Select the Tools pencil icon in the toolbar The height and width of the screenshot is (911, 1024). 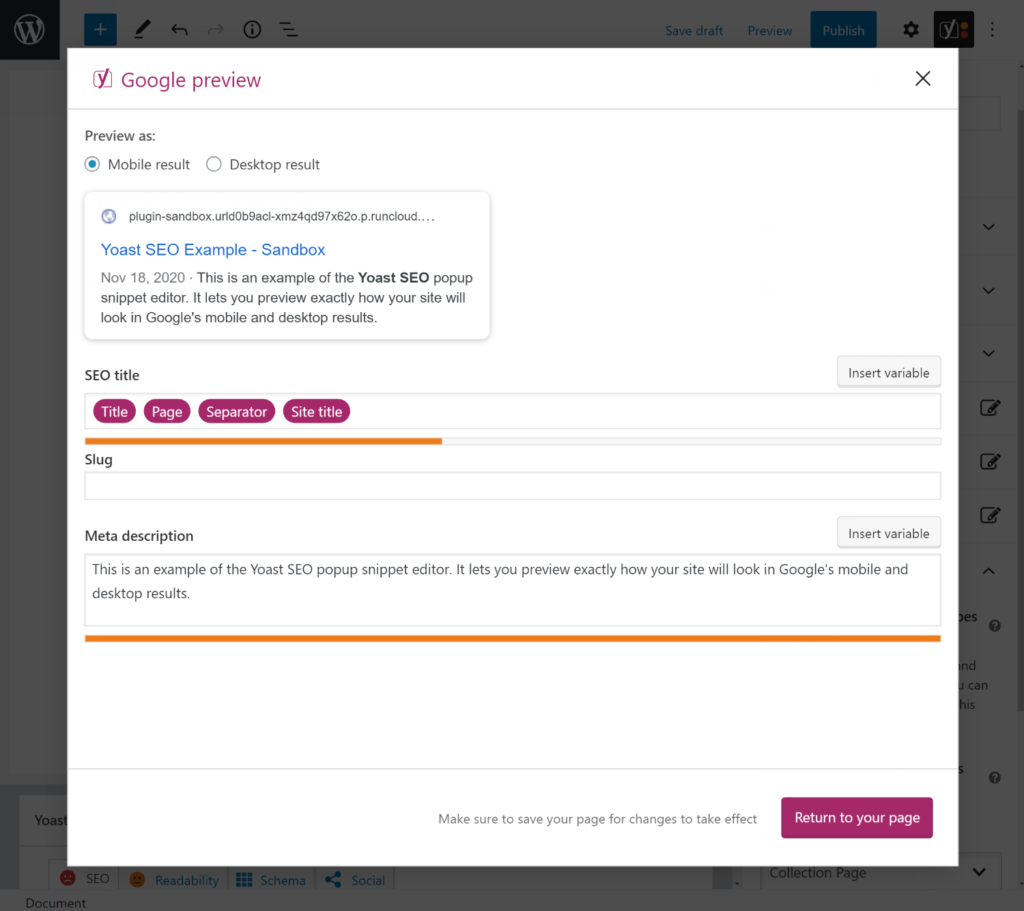[x=141, y=29]
